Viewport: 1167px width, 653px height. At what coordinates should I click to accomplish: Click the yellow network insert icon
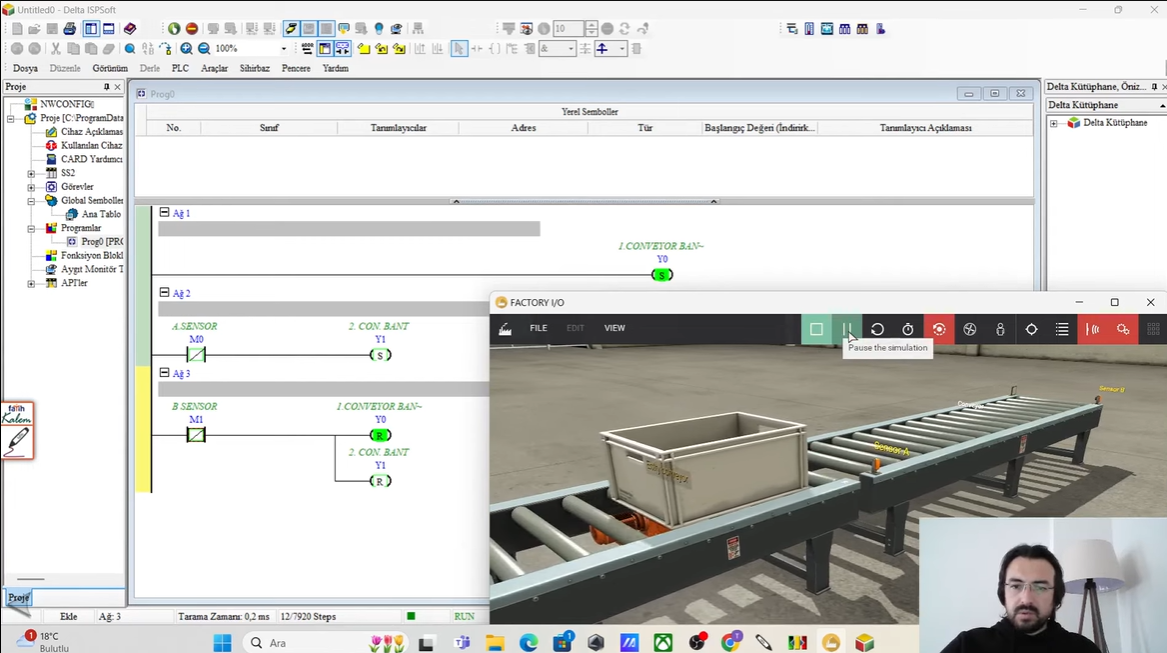[x=364, y=49]
